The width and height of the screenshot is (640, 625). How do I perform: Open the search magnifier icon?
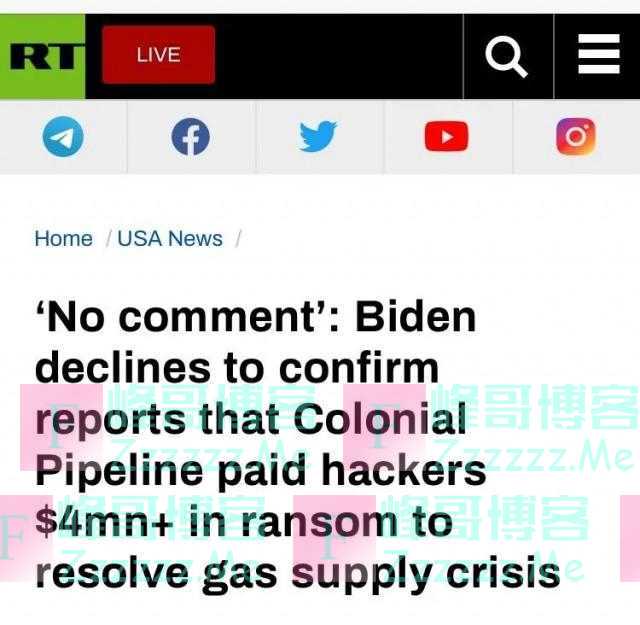pyautogui.click(x=507, y=56)
